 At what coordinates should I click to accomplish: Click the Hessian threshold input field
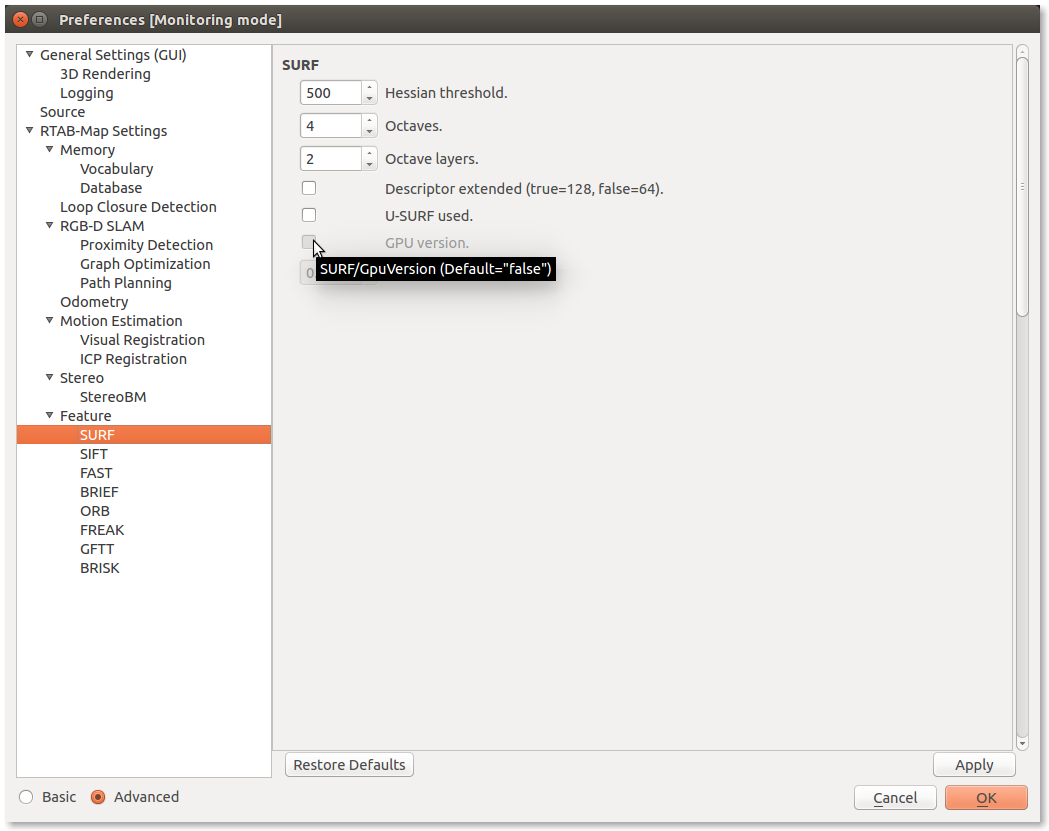[330, 93]
